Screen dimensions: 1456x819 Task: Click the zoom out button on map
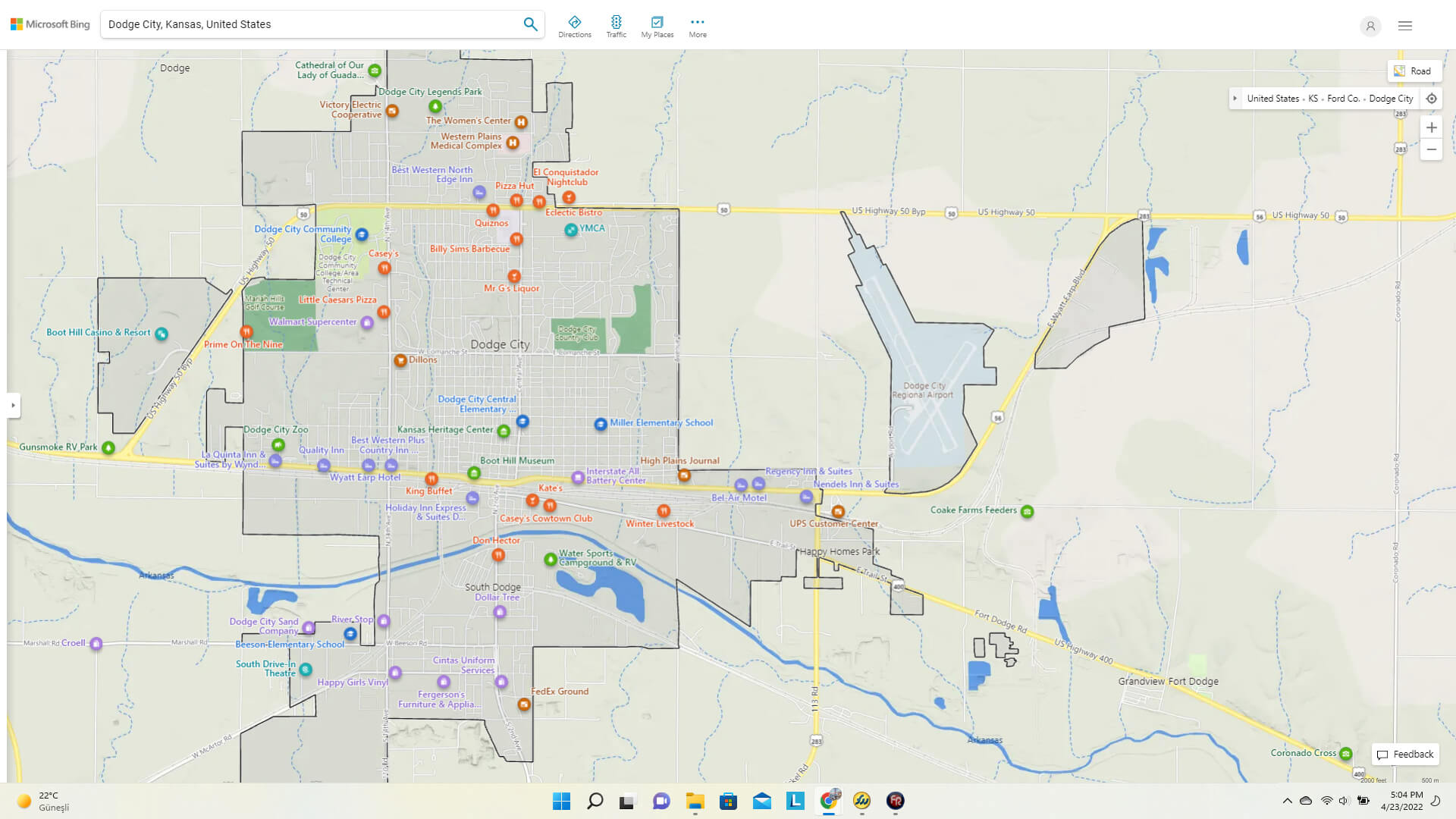coord(1432,150)
